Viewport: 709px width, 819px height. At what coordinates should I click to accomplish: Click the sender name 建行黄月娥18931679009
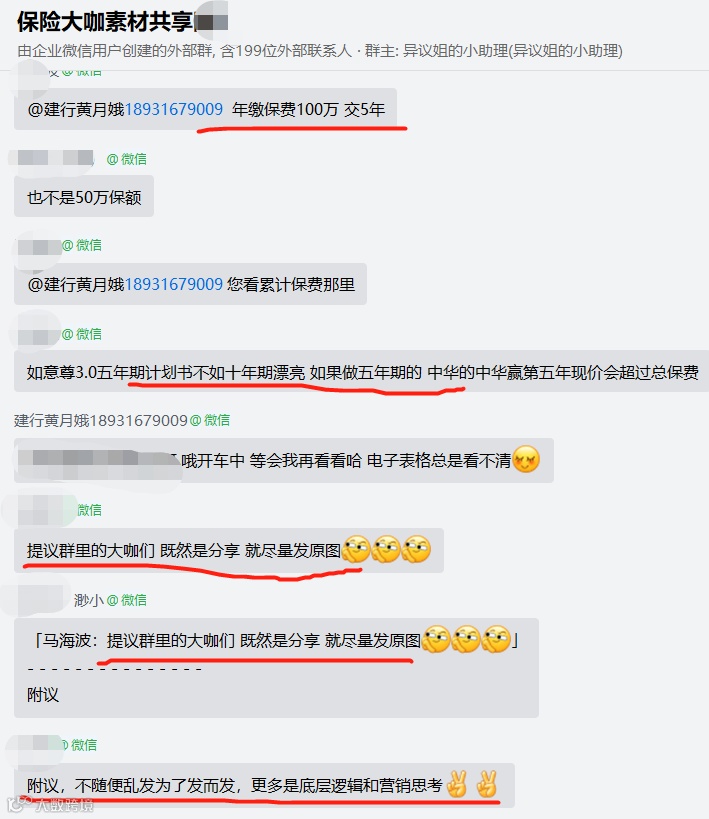click(x=100, y=420)
